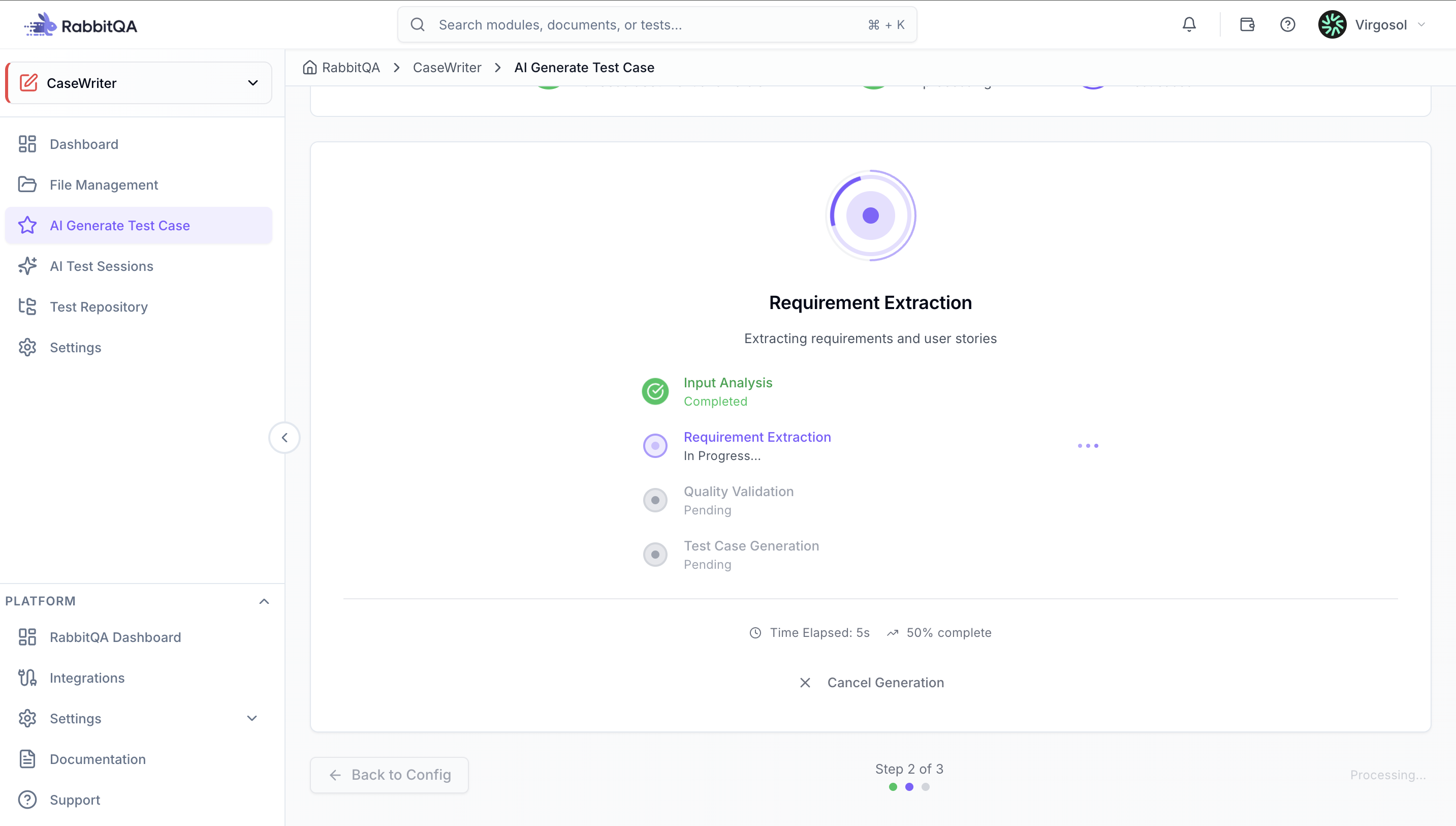Click the notifications bell icon

pyautogui.click(x=1189, y=24)
